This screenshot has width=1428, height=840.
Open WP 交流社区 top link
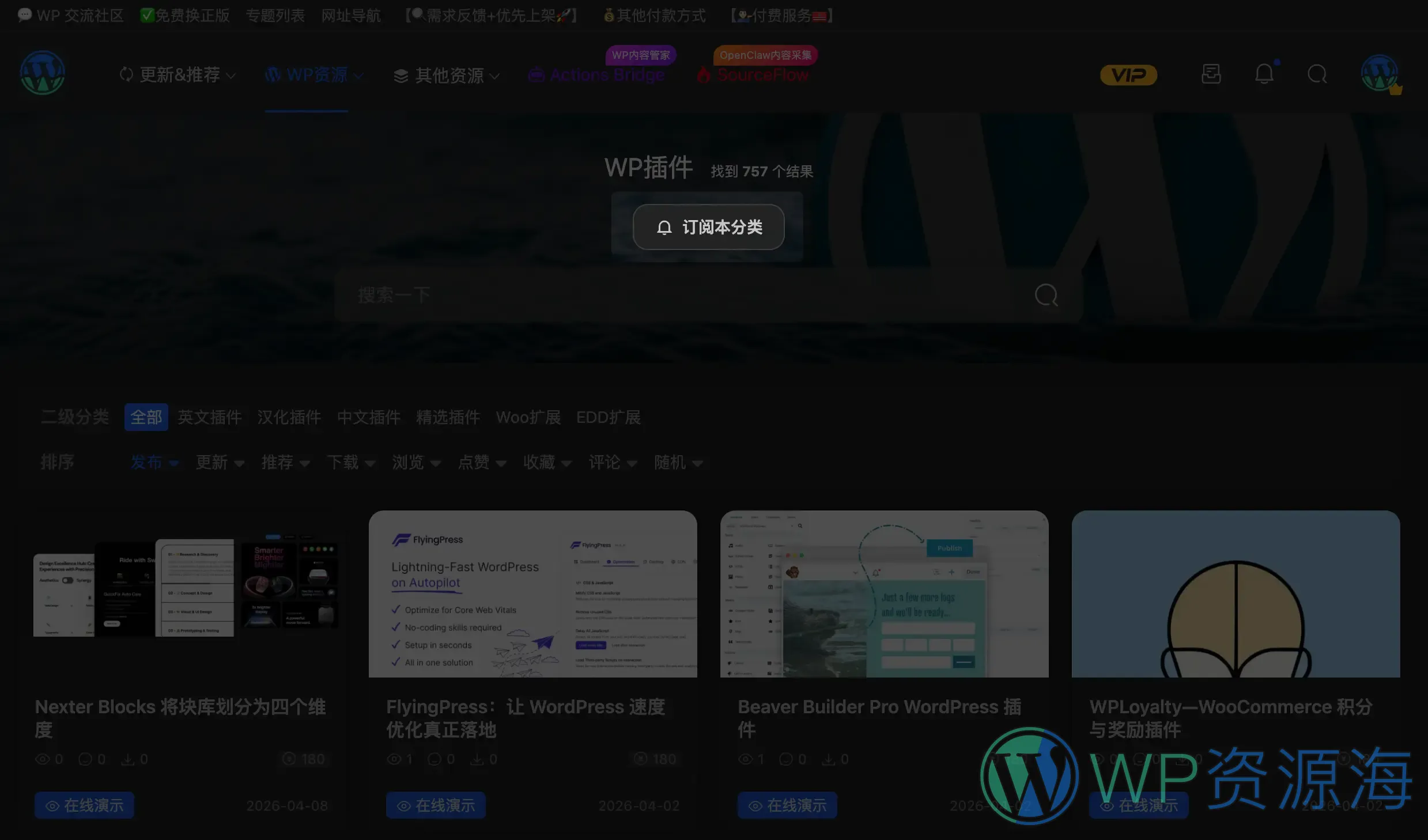click(x=70, y=16)
